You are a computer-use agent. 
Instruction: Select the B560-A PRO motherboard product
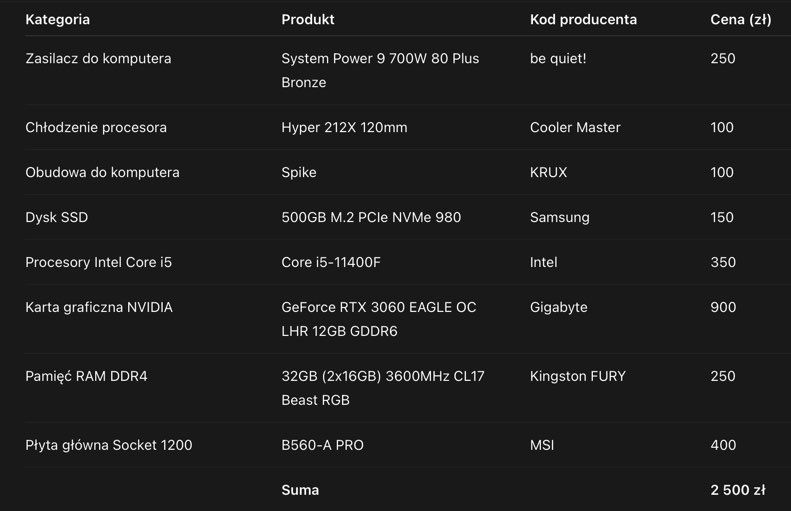pos(322,445)
